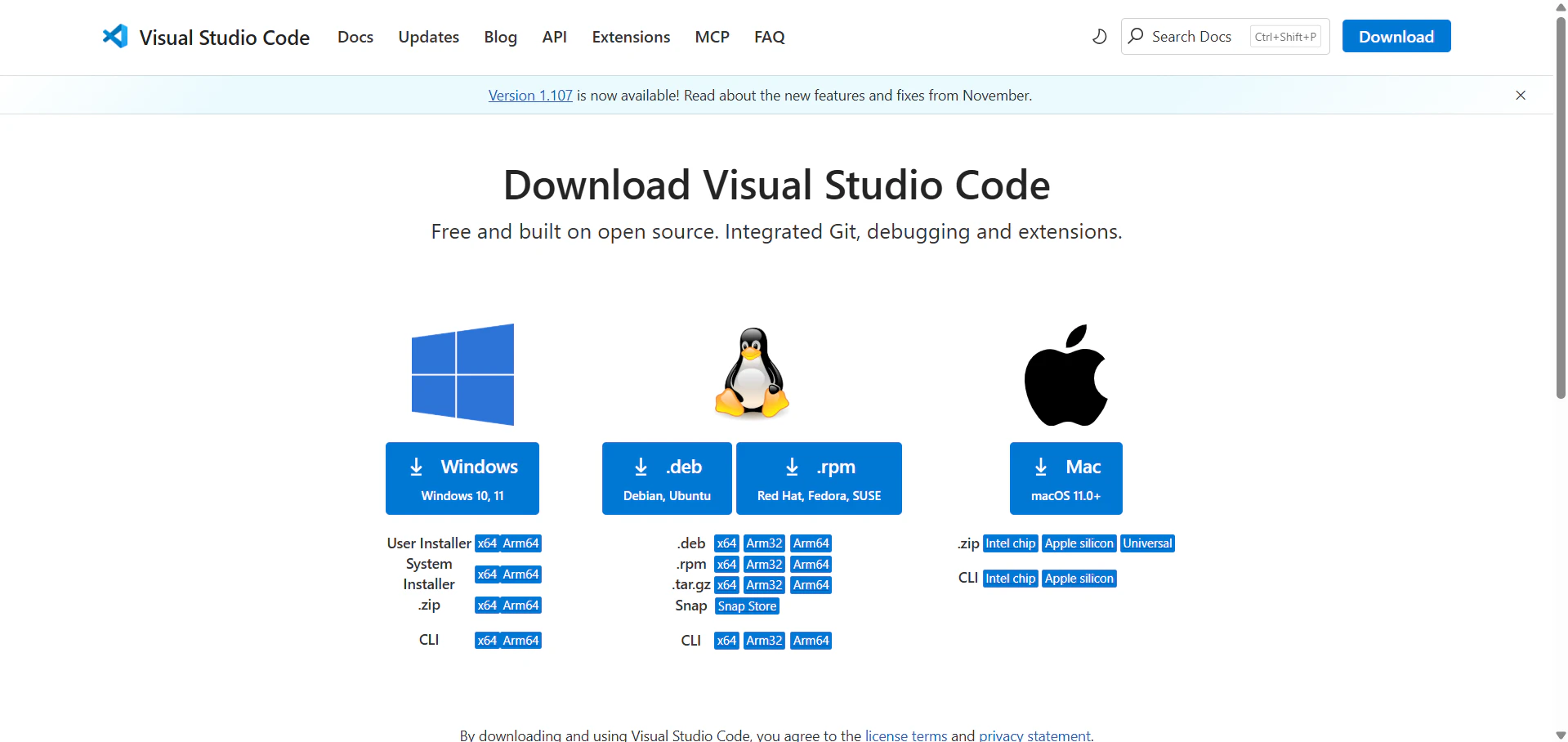Choose Linux .deb Arm32 download
This screenshot has height=742, width=1568.
(765, 543)
